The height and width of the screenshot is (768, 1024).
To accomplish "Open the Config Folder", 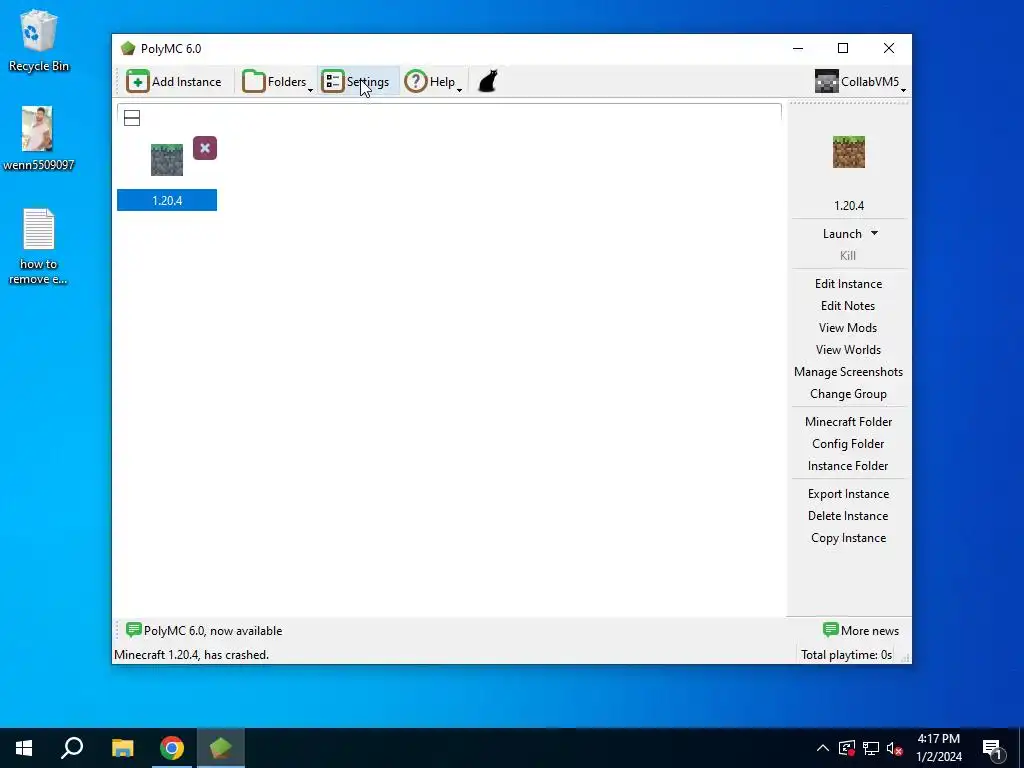I will (x=848, y=444).
